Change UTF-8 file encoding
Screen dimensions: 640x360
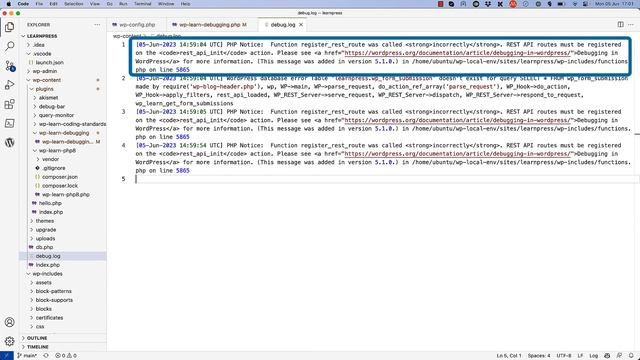tap(564, 356)
